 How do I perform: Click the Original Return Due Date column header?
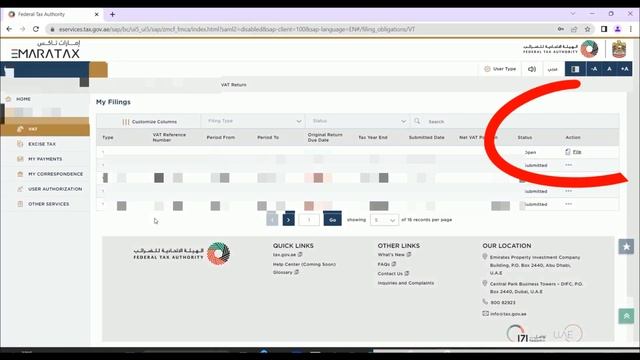coord(325,137)
